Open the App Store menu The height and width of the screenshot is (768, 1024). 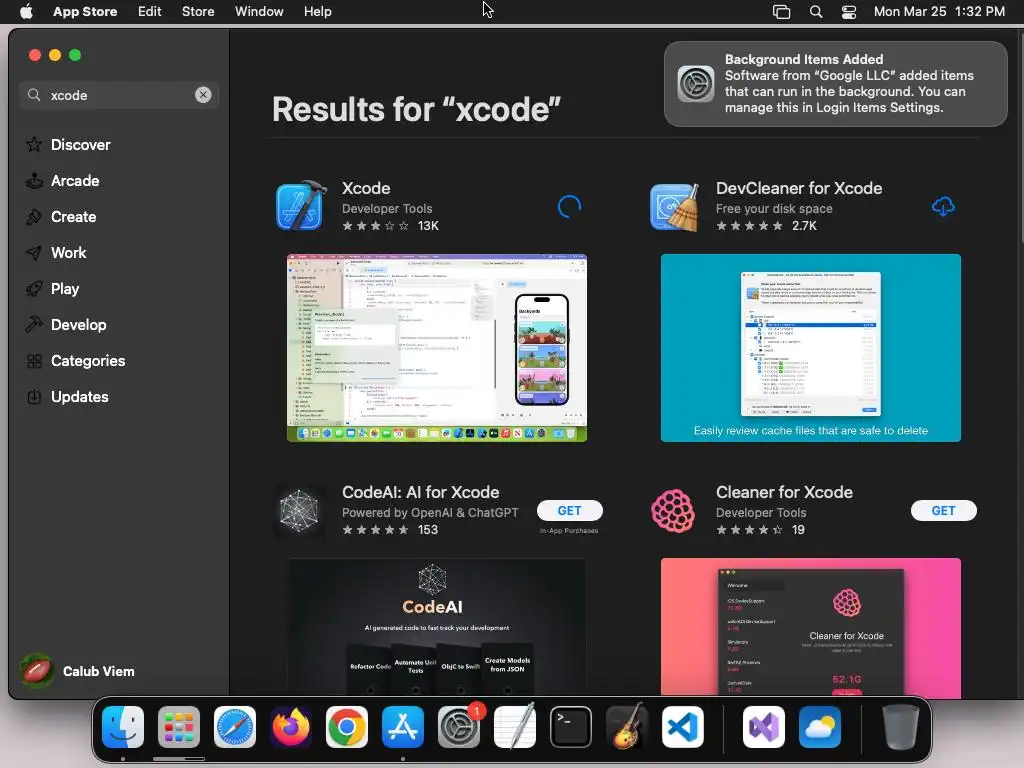point(85,11)
